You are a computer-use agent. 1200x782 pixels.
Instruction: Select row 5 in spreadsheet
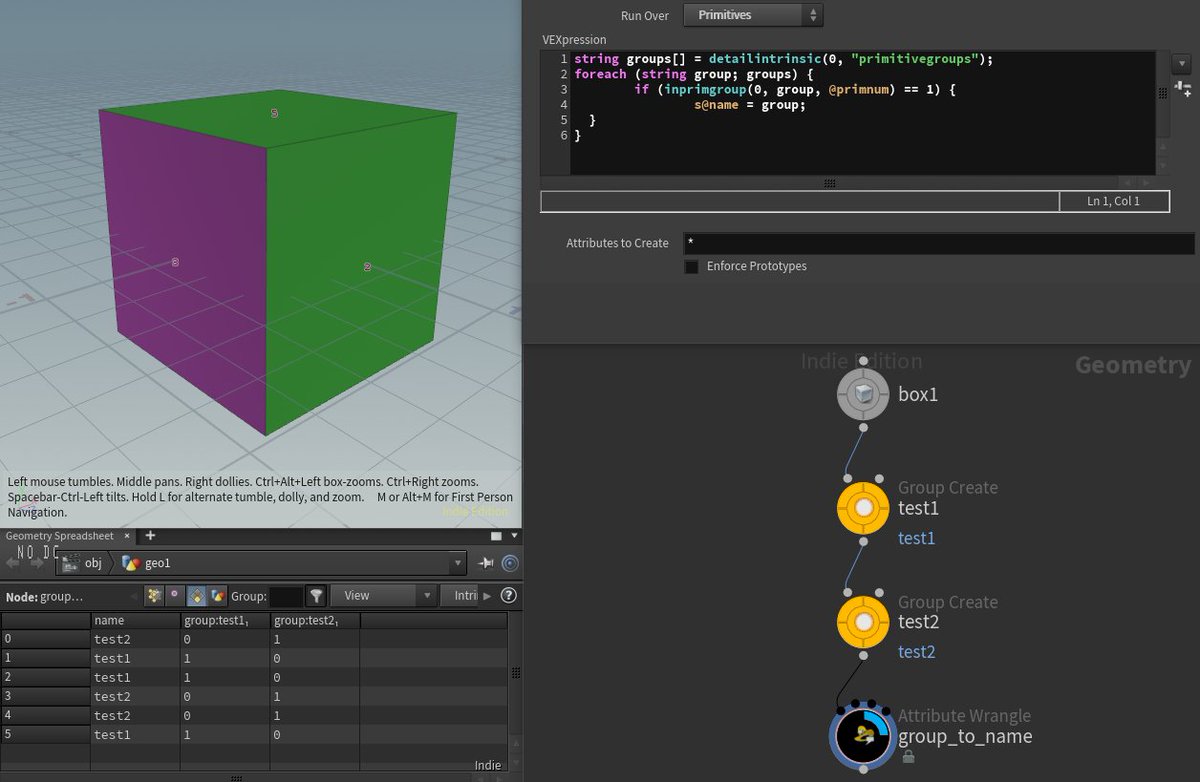click(x=45, y=734)
